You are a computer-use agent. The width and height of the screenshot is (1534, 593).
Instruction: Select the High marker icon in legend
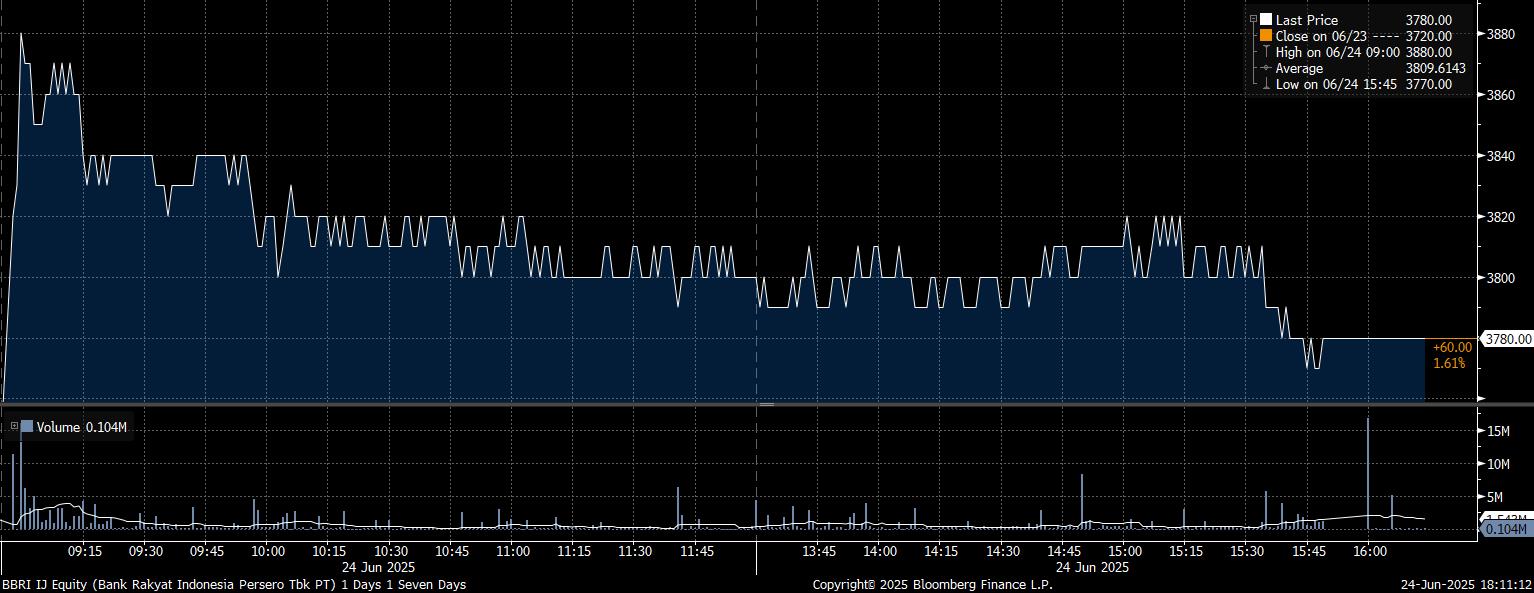coord(1266,52)
